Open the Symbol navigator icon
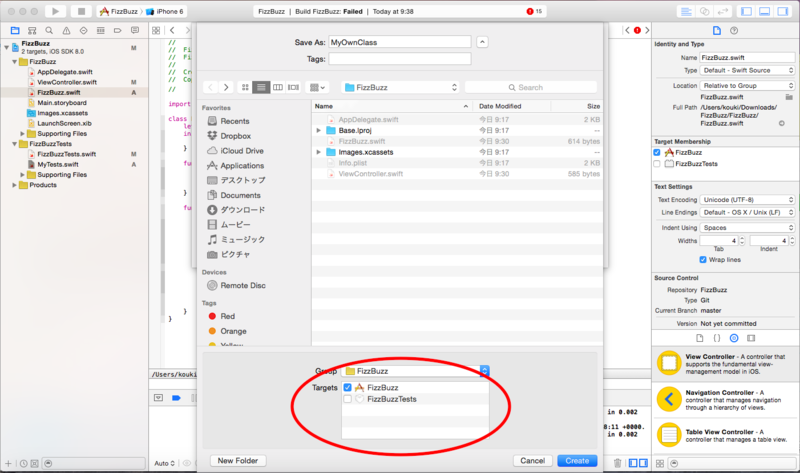 coord(32,30)
